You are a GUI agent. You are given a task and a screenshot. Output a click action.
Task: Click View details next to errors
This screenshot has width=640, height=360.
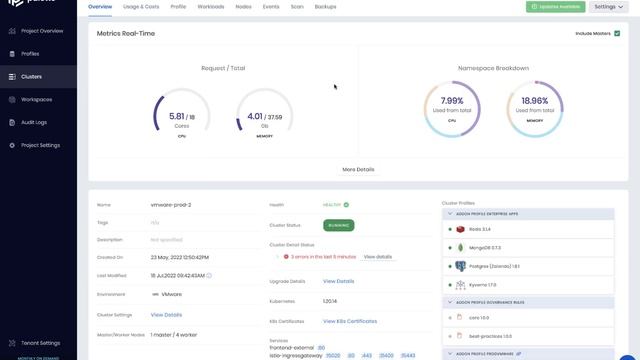(x=378, y=257)
